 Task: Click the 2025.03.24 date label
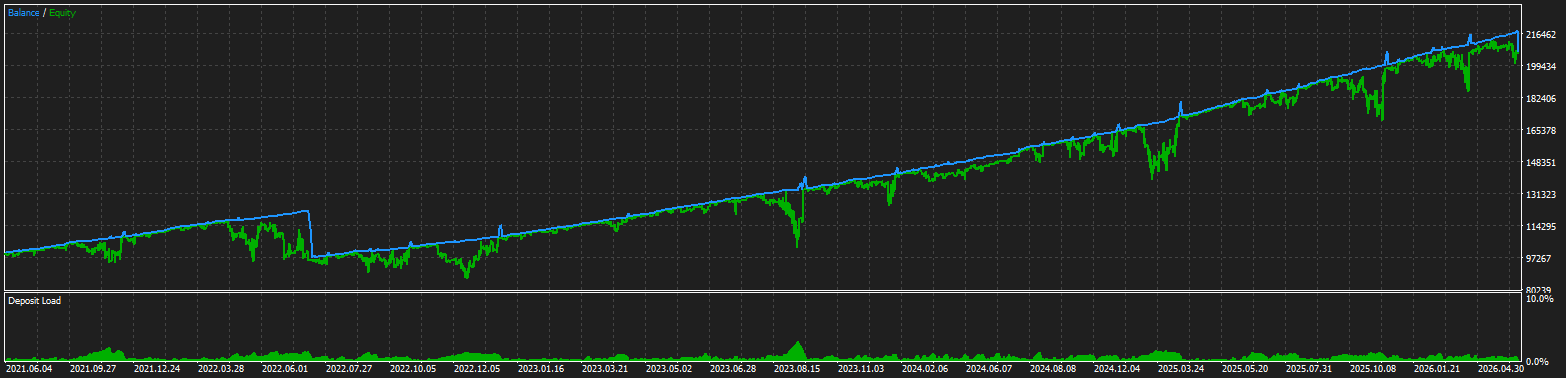(x=1182, y=368)
